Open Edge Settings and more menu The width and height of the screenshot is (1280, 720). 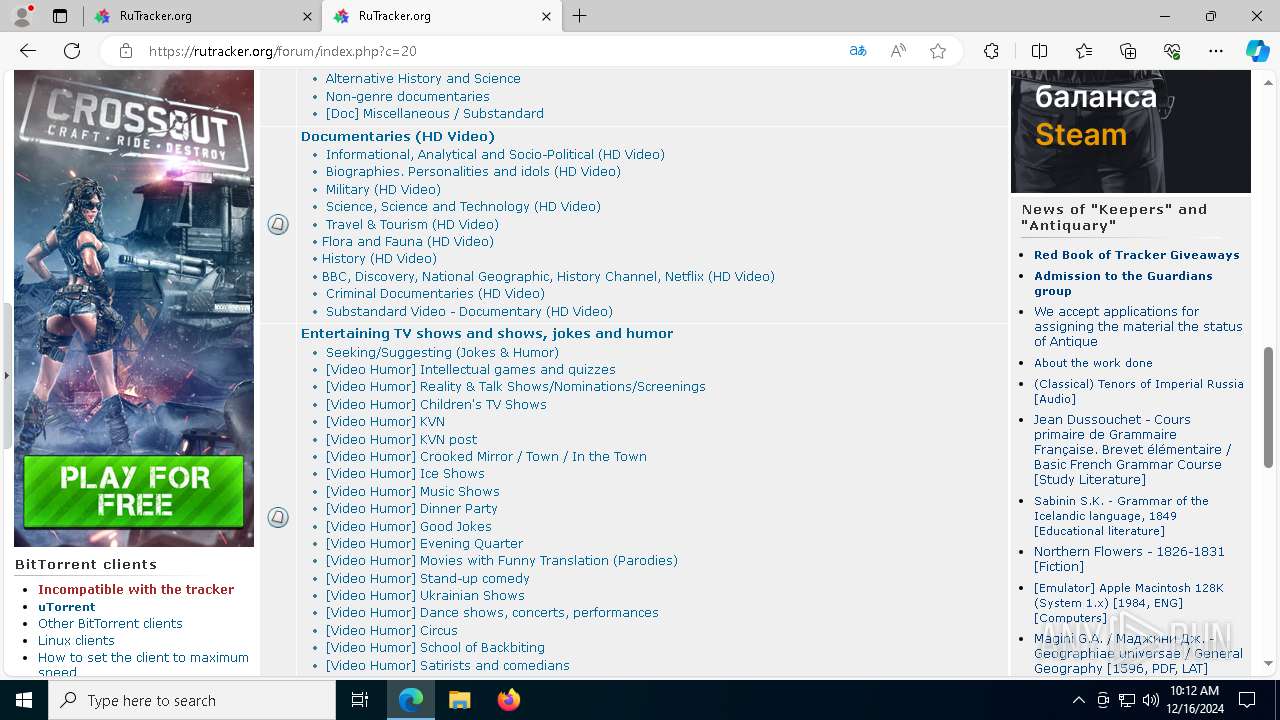(1216, 51)
